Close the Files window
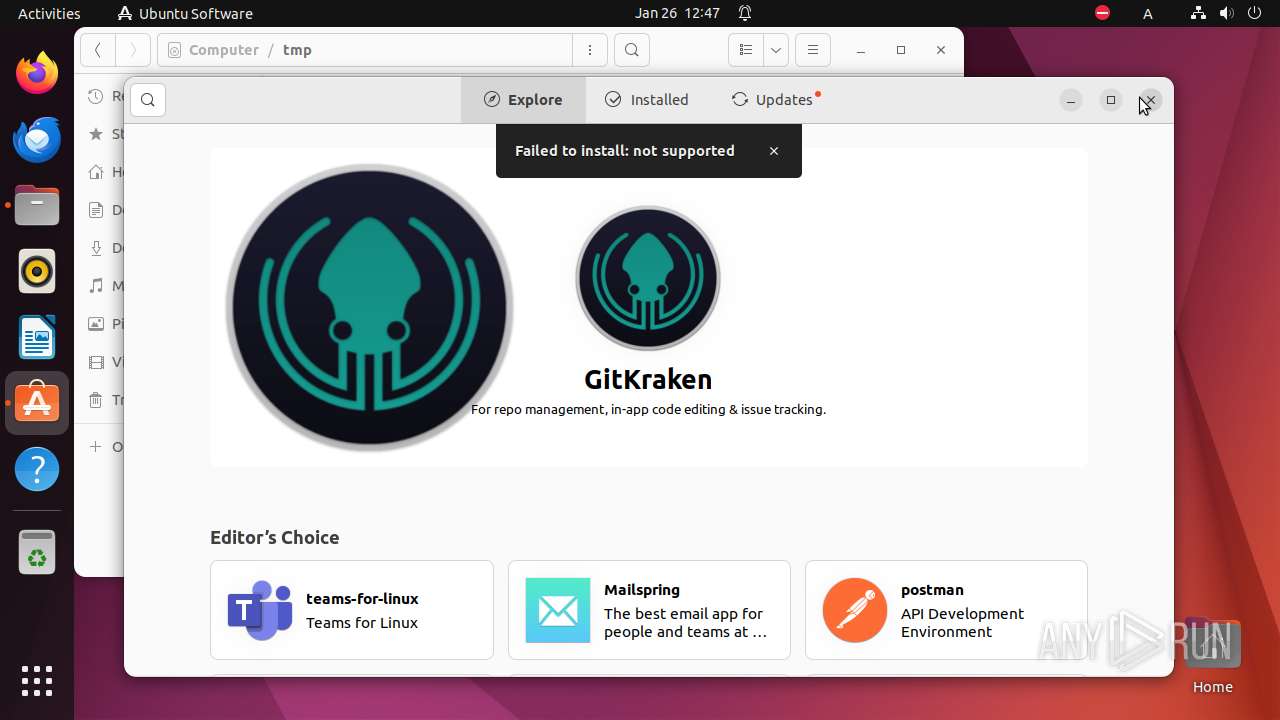Screen dimensions: 1280x720 [x=941, y=50]
